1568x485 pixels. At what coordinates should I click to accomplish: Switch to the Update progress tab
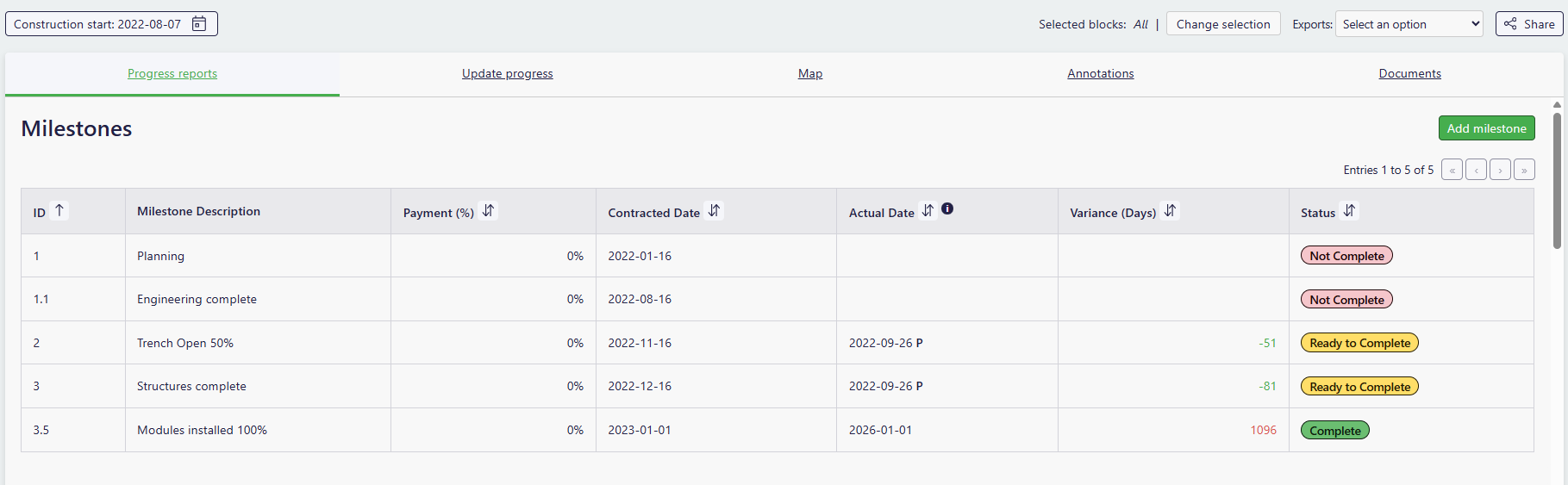507,73
